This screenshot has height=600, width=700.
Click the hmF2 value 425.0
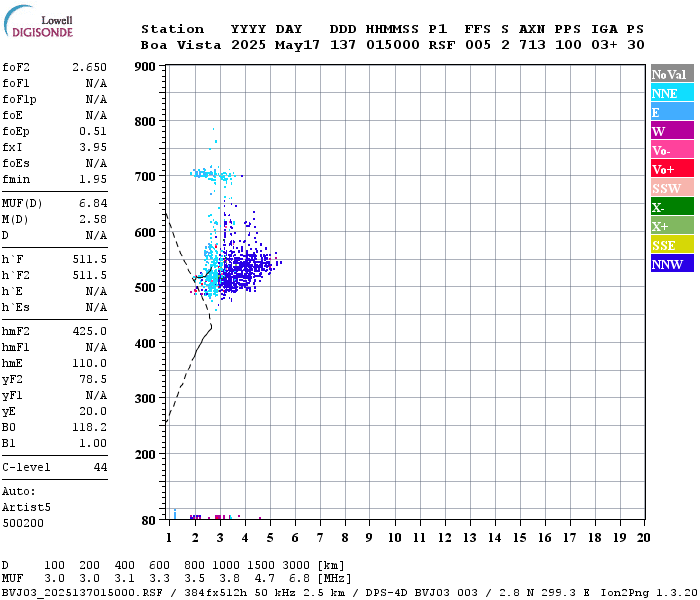[x=90, y=331]
